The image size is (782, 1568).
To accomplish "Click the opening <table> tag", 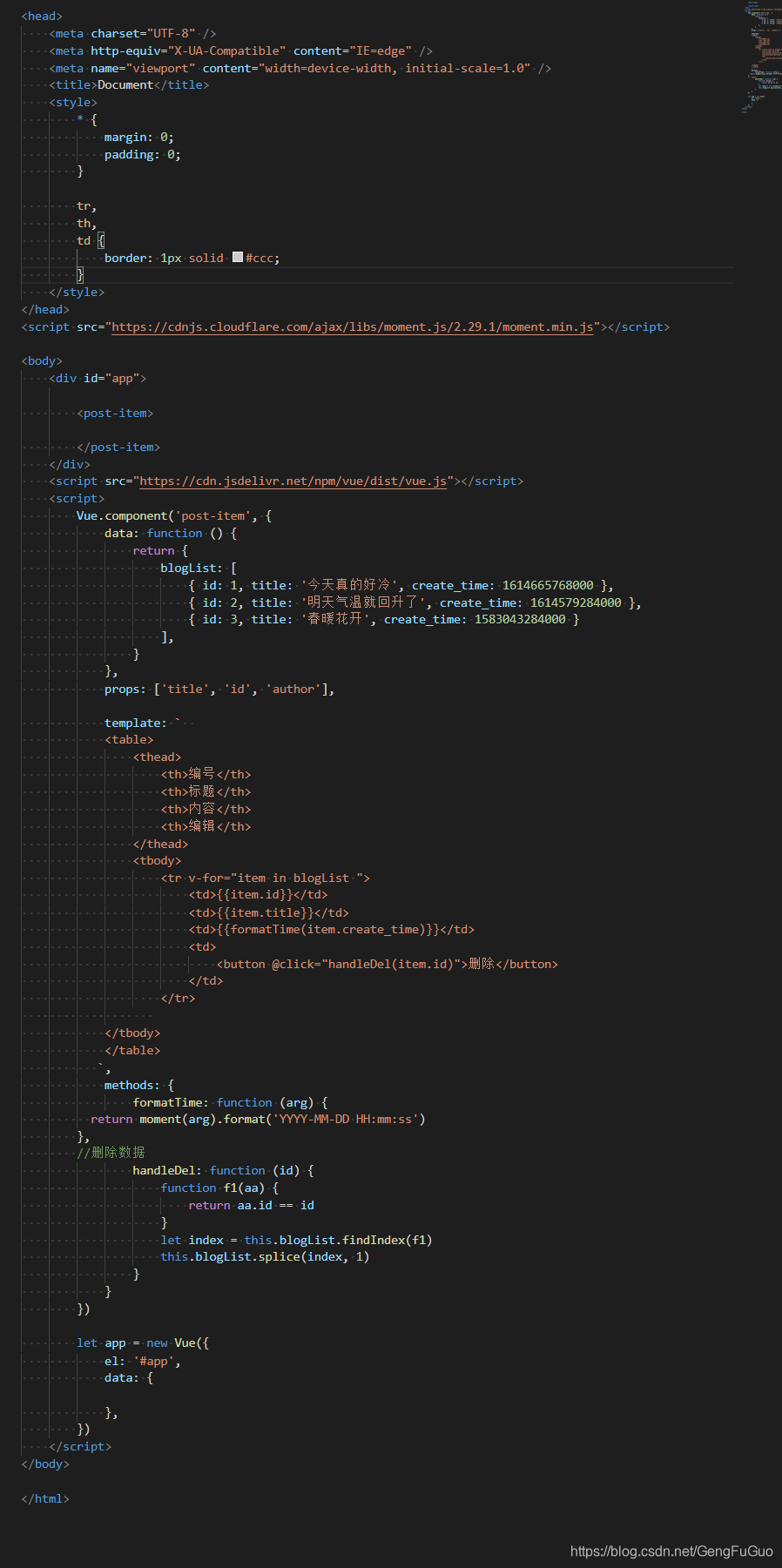I will pyautogui.click(x=129, y=740).
